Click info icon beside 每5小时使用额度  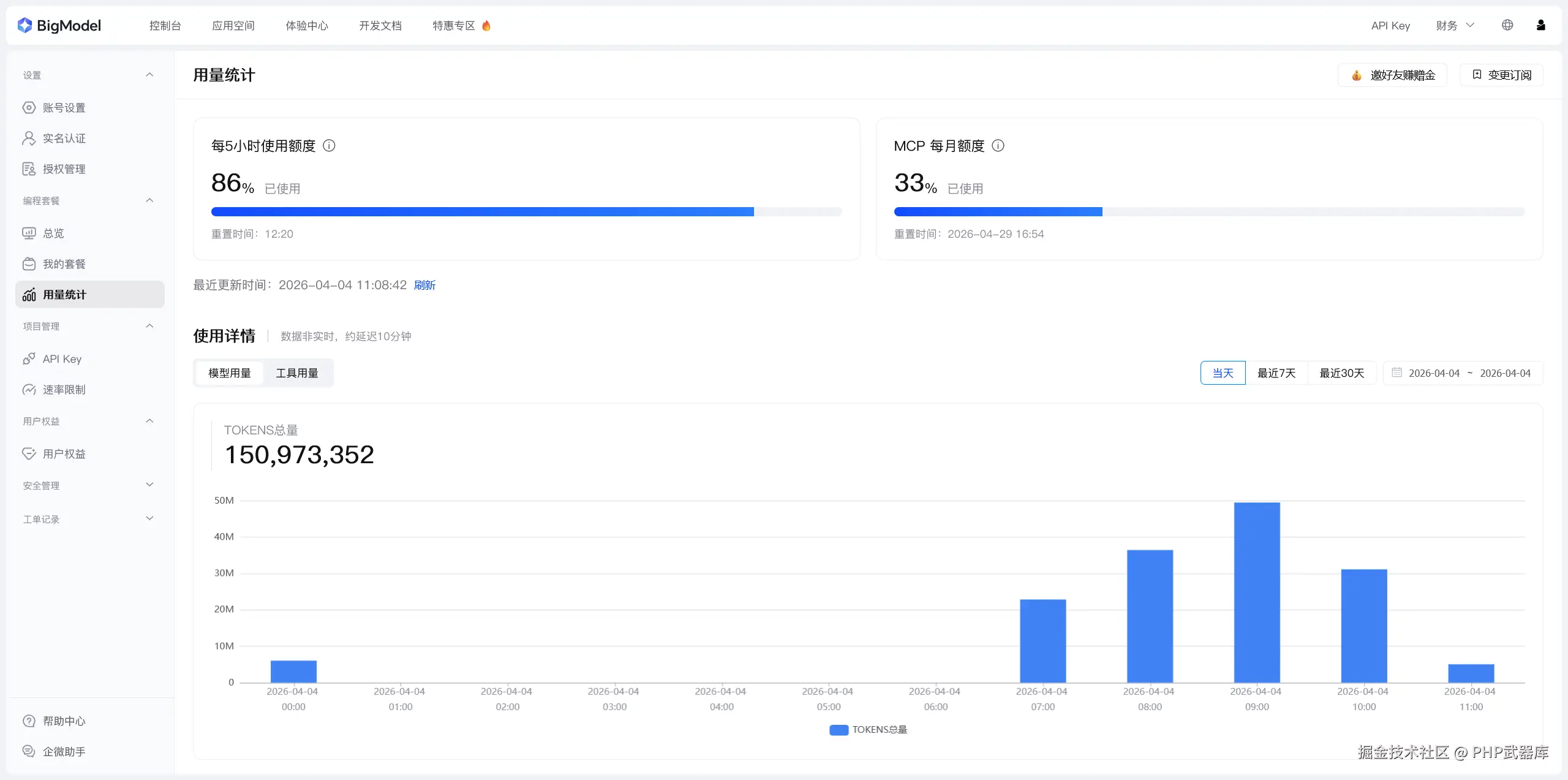pyautogui.click(x=329, y=146)
